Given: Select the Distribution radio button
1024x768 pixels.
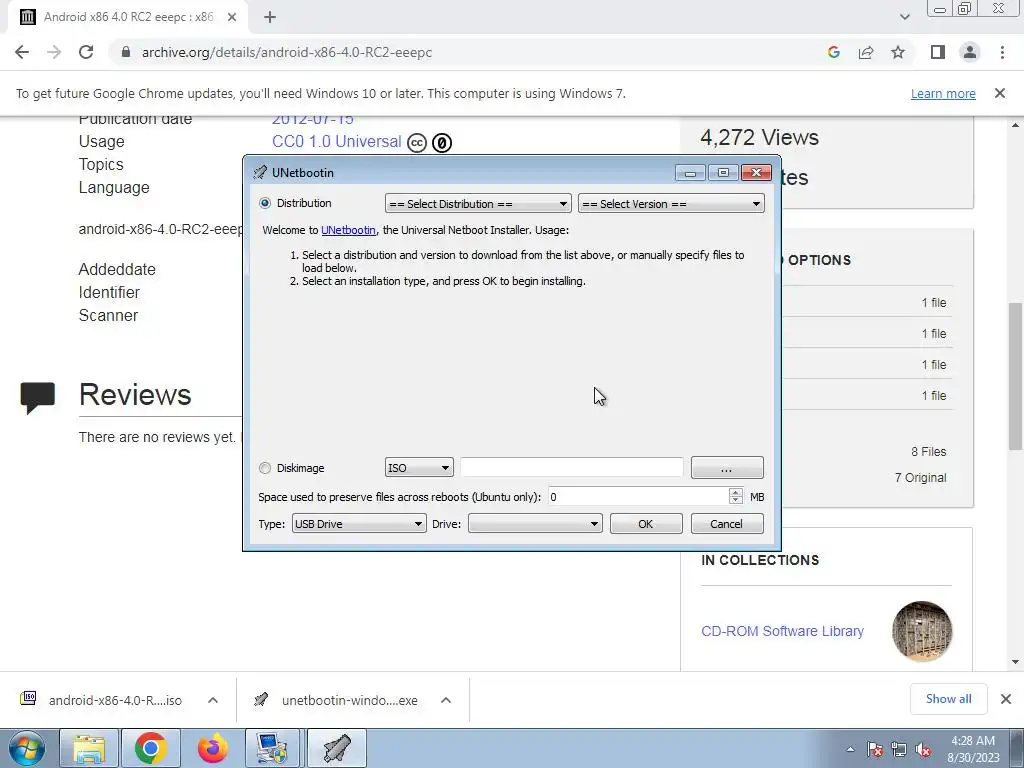Looking at the screenshot, I should [264, 203].
